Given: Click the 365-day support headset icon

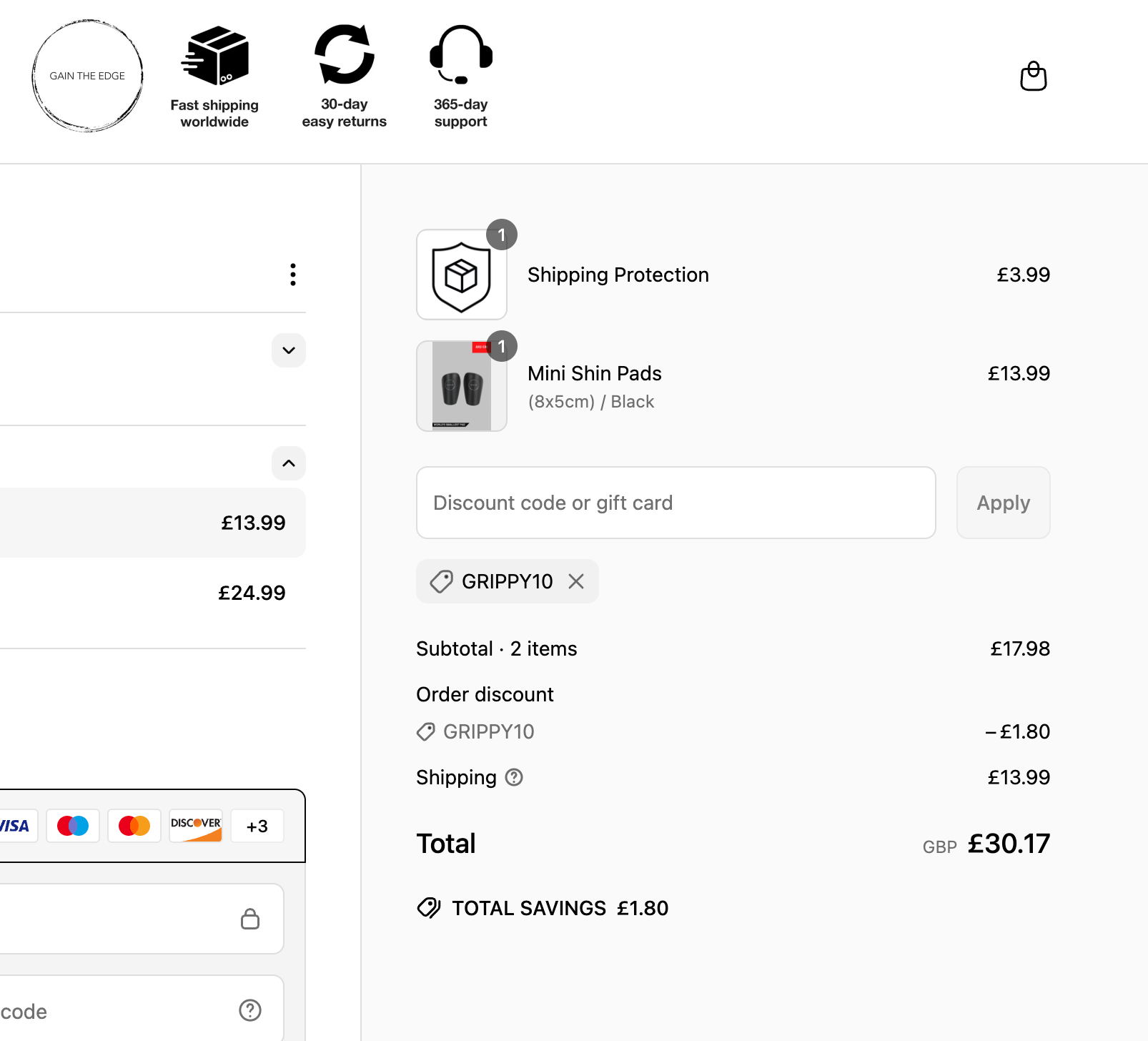Looking at the screenshot, I should [x=460, y=56].
